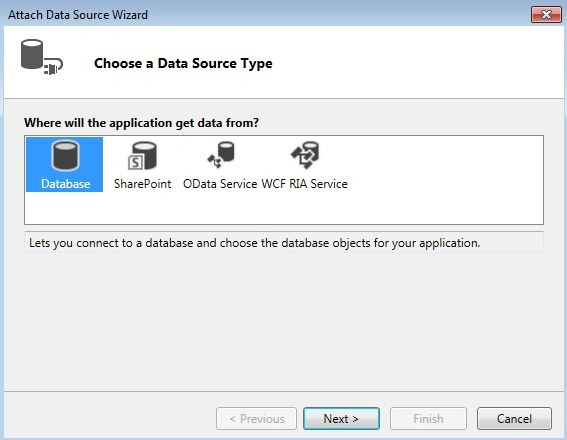567x440 pixels.
Task: Click the OData Service label
Action: coord(220,184)
